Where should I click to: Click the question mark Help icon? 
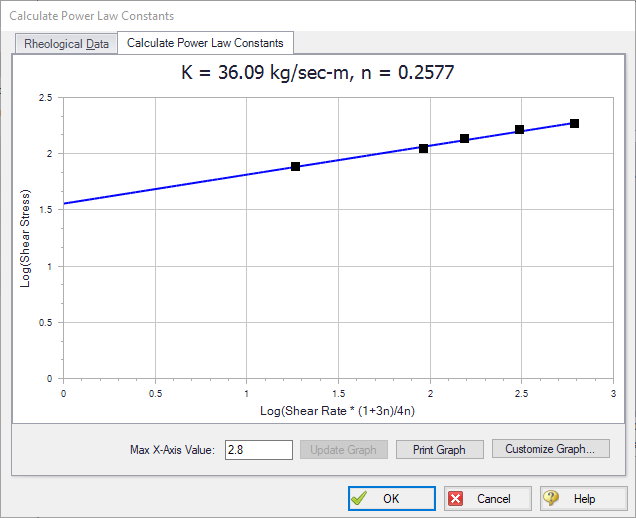(x=551, y=499)
